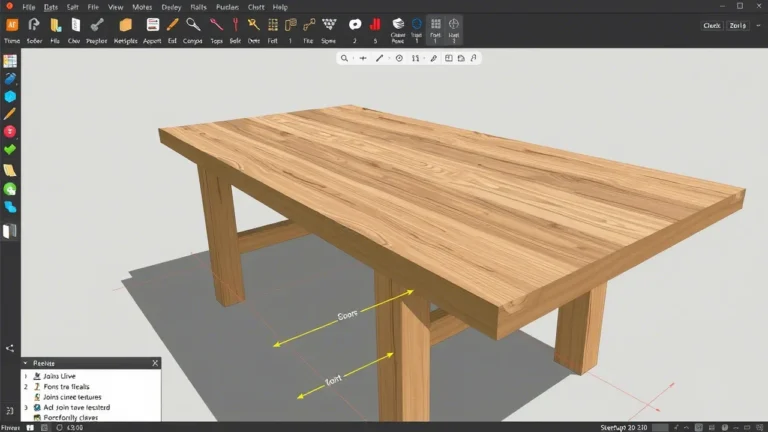768x432 pixels.
Task: Toggle the 'Fort 1' grid button
Action: pyautogui.click(x=435, y=30)
